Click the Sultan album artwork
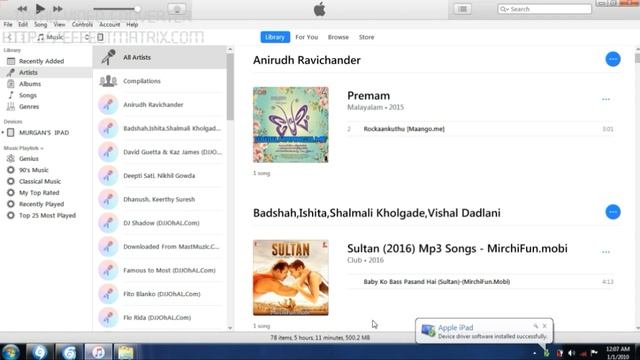 (291, 278)
